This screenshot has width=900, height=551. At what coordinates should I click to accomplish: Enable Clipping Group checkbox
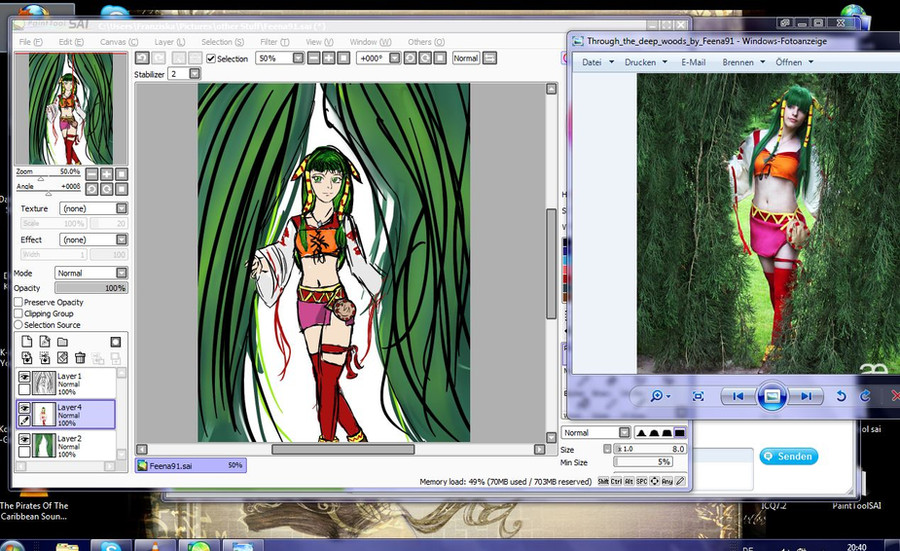18,313
